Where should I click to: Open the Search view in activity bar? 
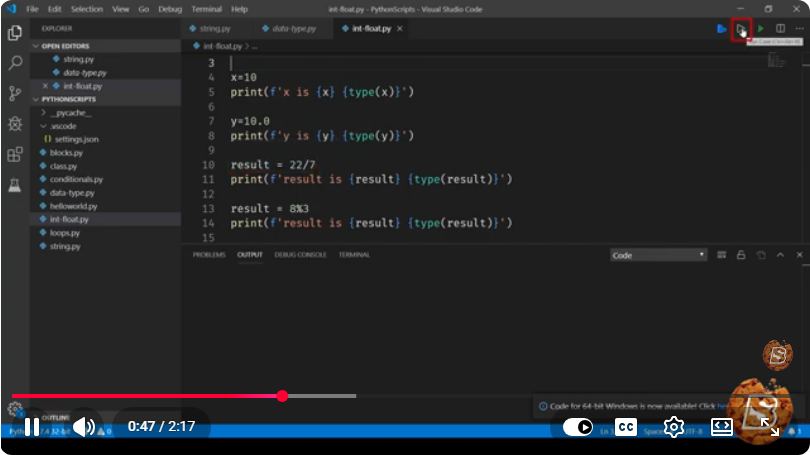[x=15, y=63]
